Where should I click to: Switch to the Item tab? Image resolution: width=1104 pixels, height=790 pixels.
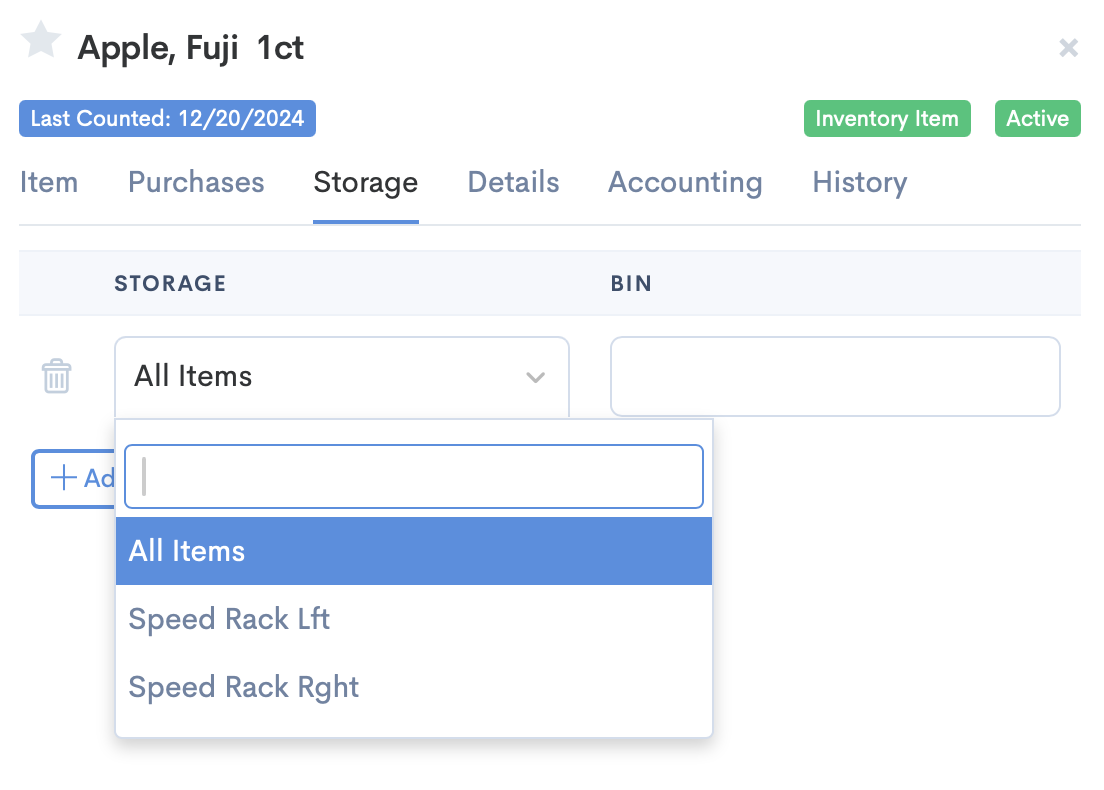[x=49, y=182]
